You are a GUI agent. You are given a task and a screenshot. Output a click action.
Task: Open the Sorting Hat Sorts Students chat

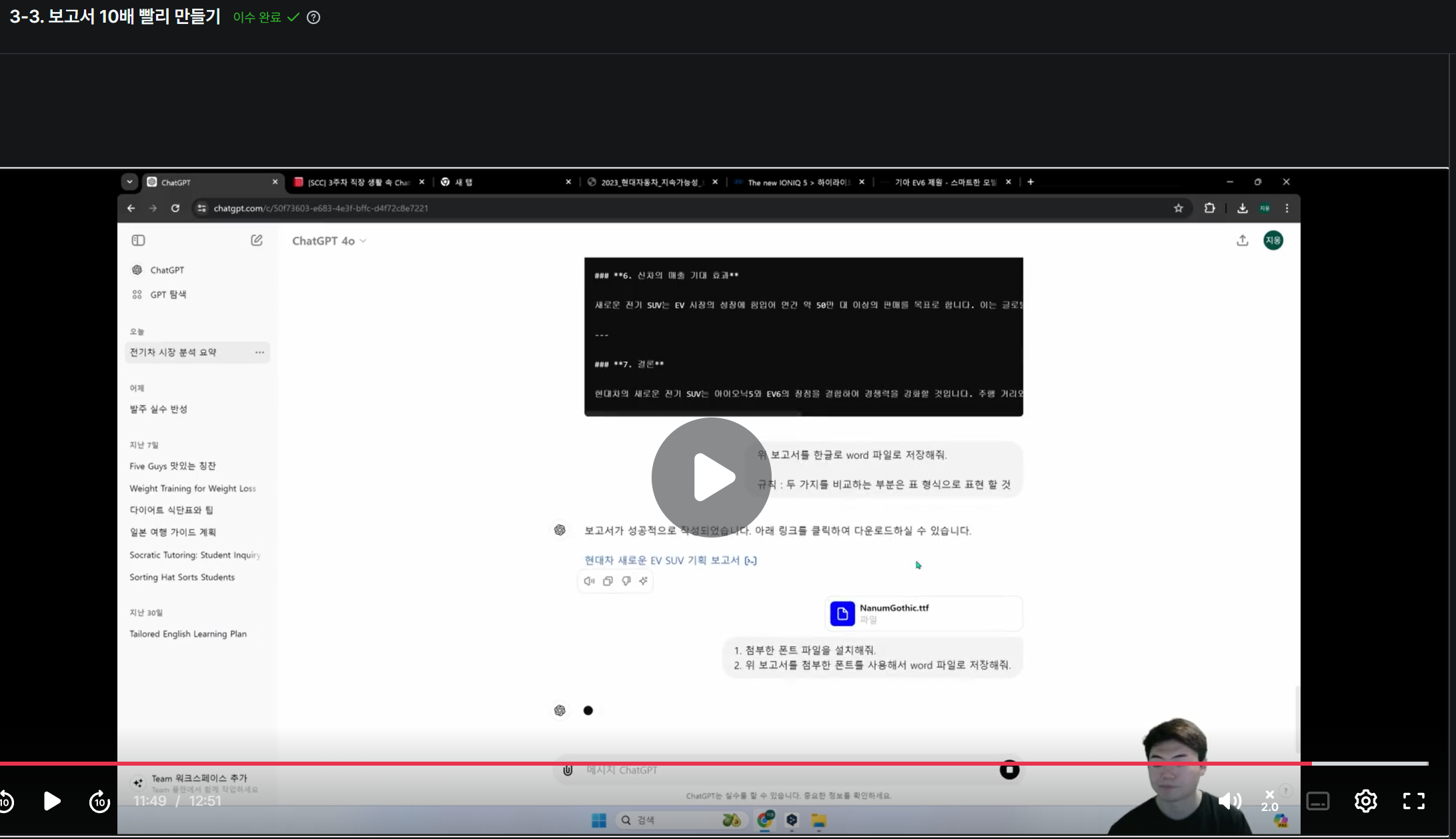(182, 577)
